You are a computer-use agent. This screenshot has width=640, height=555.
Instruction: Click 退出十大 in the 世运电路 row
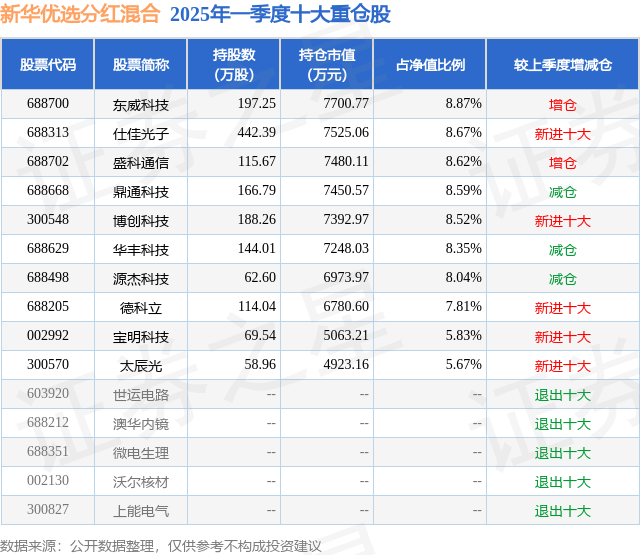pyautogui.click(x=563, y=395)
